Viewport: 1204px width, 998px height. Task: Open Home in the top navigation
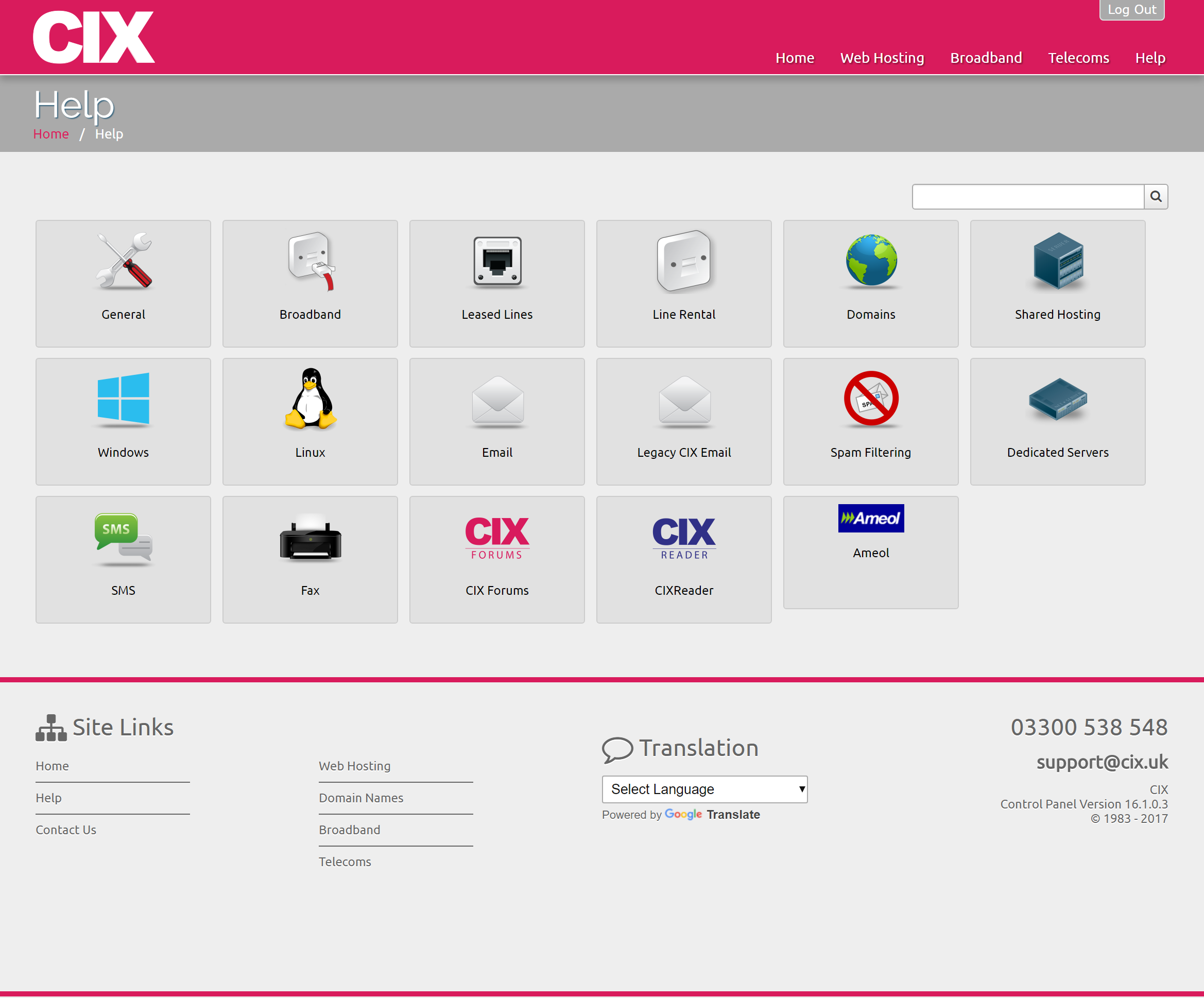pos(795,58)
